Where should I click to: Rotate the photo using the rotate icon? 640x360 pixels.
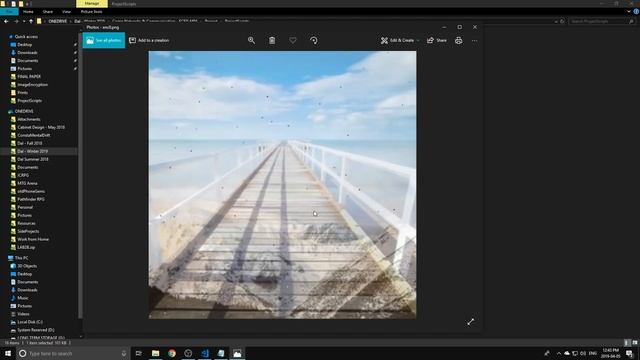(313, 40)
